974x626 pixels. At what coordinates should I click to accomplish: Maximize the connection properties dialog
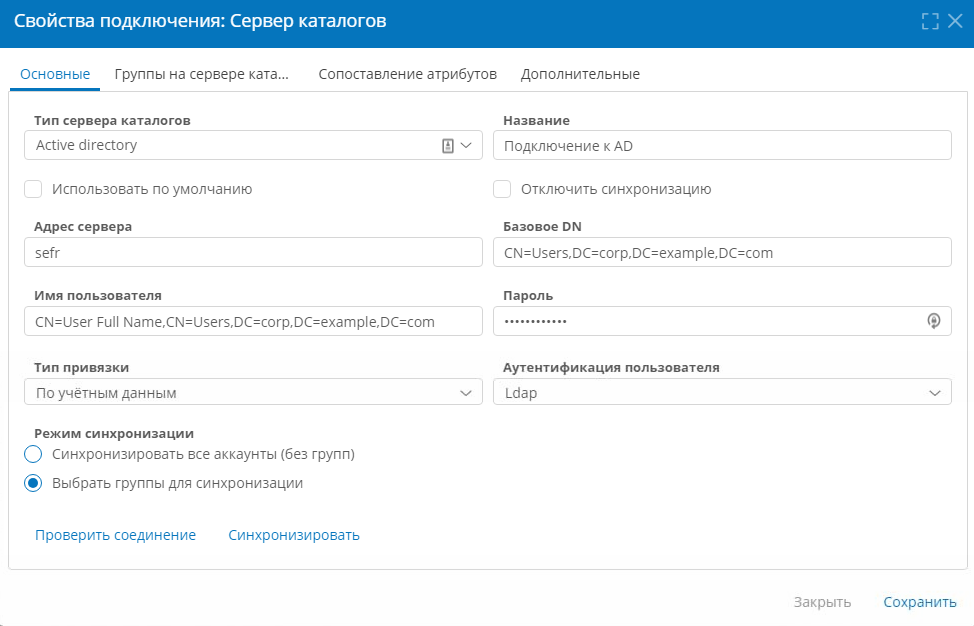(929, 21)
